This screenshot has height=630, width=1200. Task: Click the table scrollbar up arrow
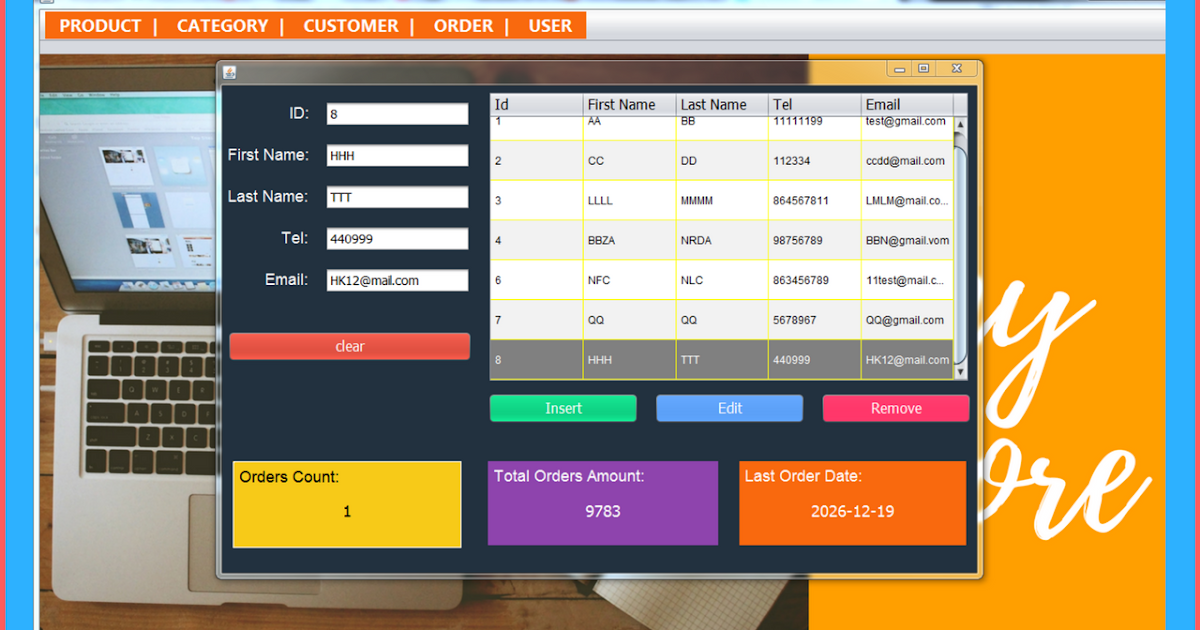tap(961, 125)
